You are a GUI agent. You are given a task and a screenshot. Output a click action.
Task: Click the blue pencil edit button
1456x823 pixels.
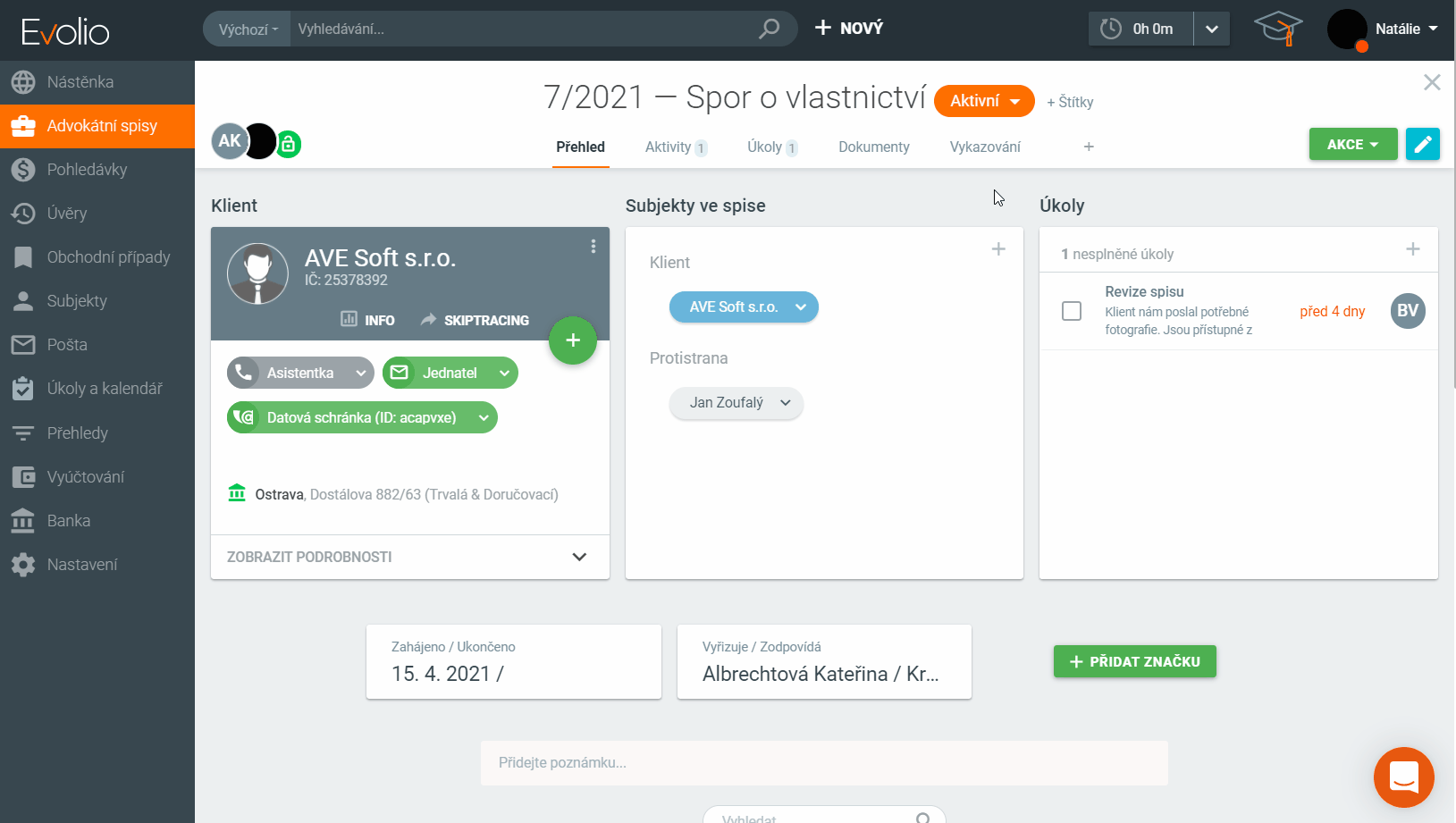click(1422, 144)
